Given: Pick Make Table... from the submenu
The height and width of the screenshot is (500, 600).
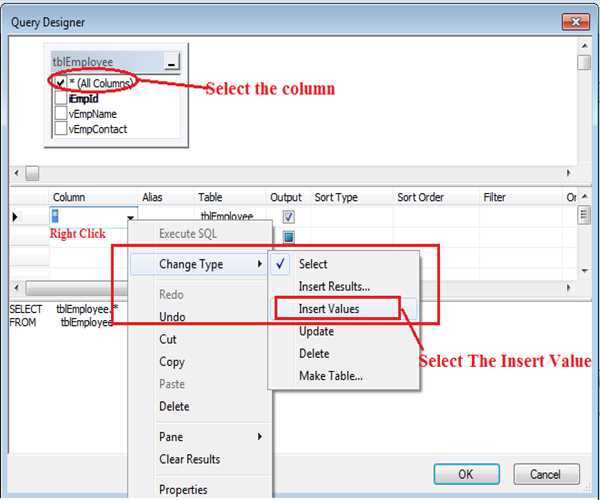Looking at the screenshot, I should click(330, 376).
